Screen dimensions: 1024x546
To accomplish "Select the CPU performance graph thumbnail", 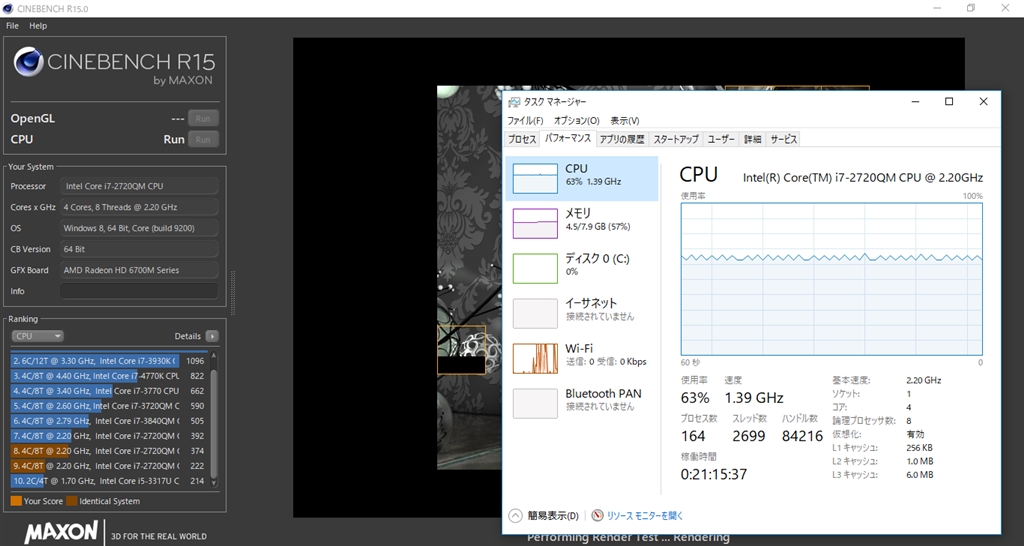I will (x=535, y=178).
